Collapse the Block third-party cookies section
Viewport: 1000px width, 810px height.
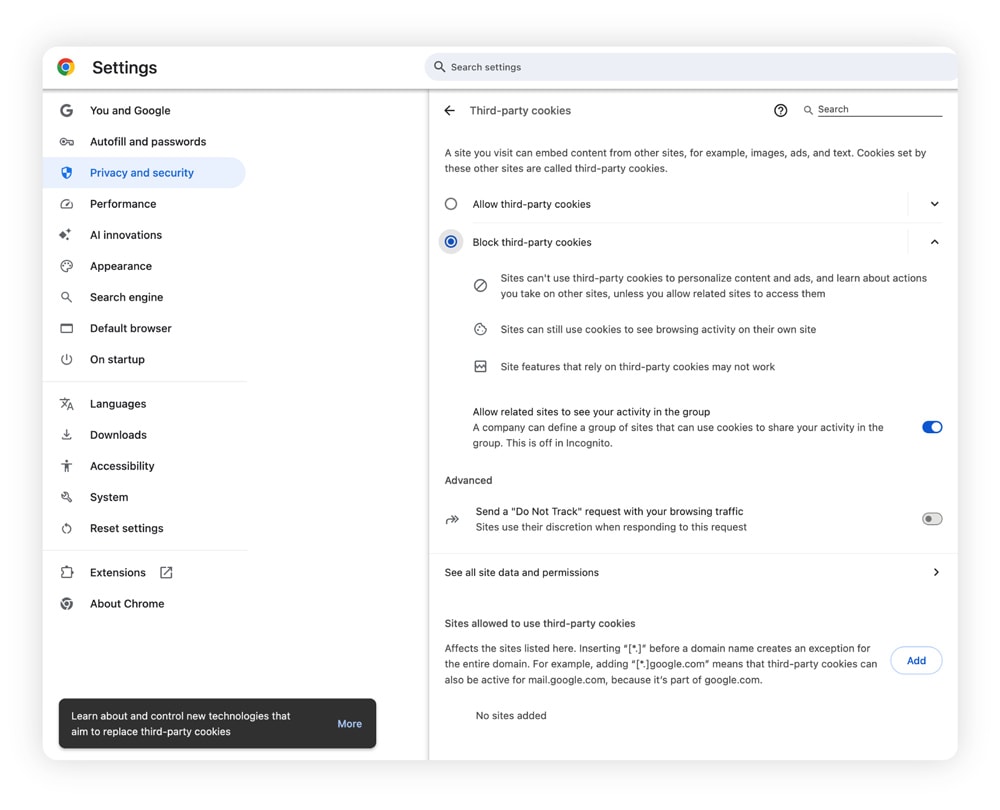pyautogui.click(x=934, y=241)
